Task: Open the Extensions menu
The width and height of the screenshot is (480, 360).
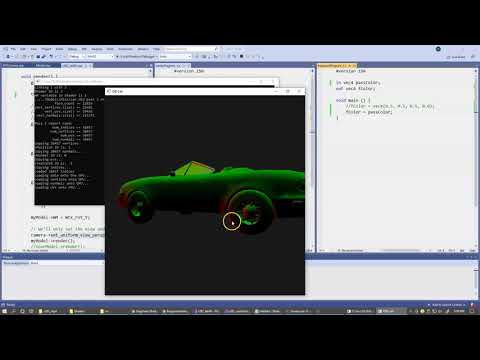Action: pos(125,49)
